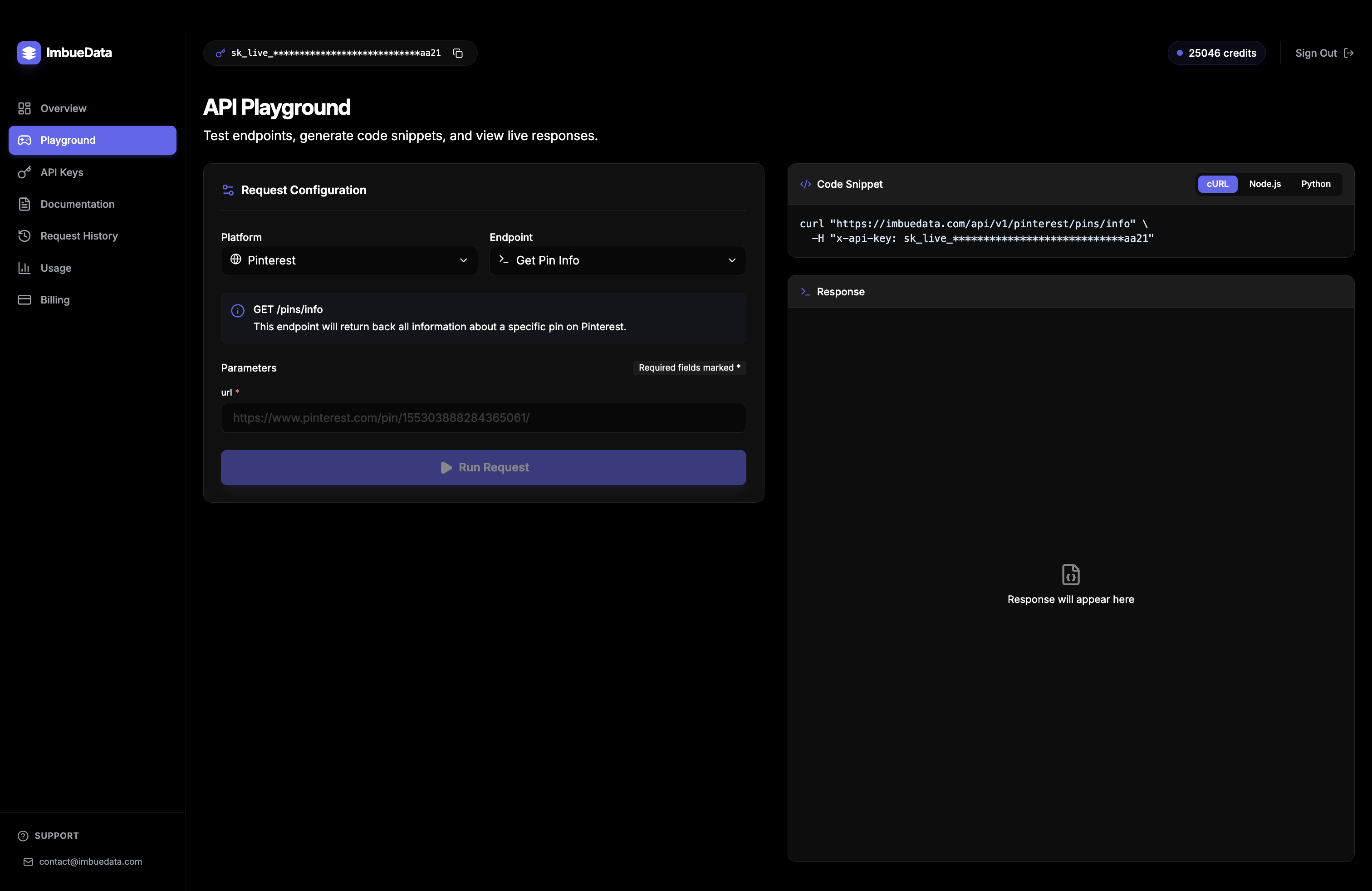Click the ImbueData logo icon
1372x891 pixels.
point(28,53)
